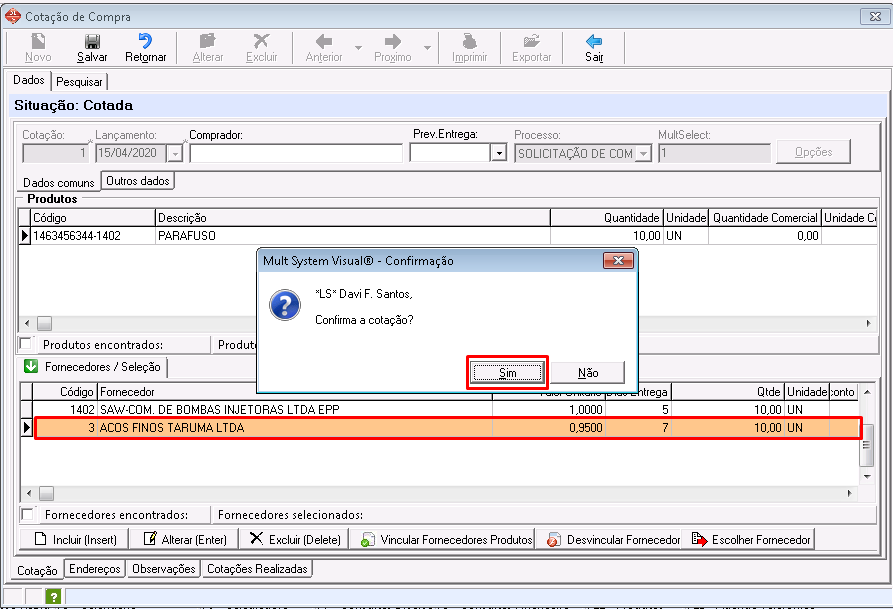Screen dimensions: 893x609
Task: Confirm the quotation with Sim
Action: tap(507, 373)
